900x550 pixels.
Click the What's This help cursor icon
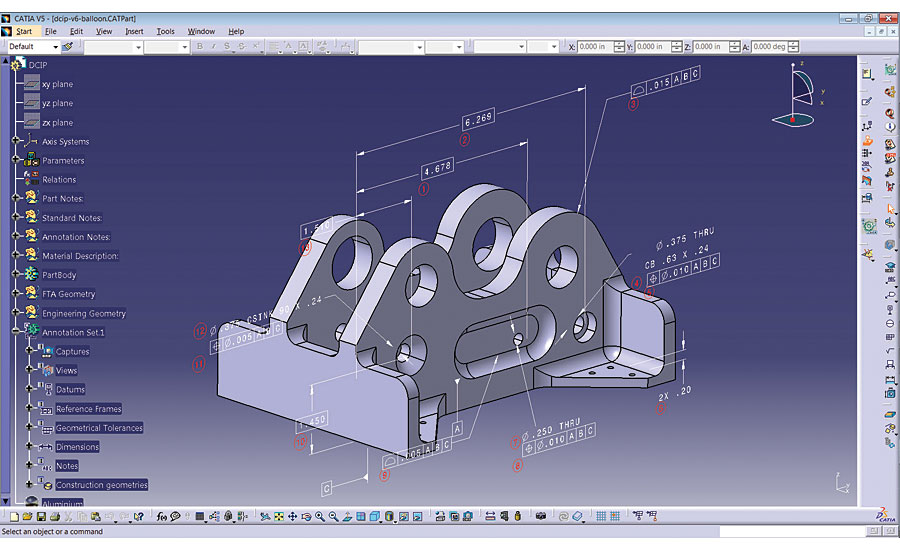pos(138,516)
